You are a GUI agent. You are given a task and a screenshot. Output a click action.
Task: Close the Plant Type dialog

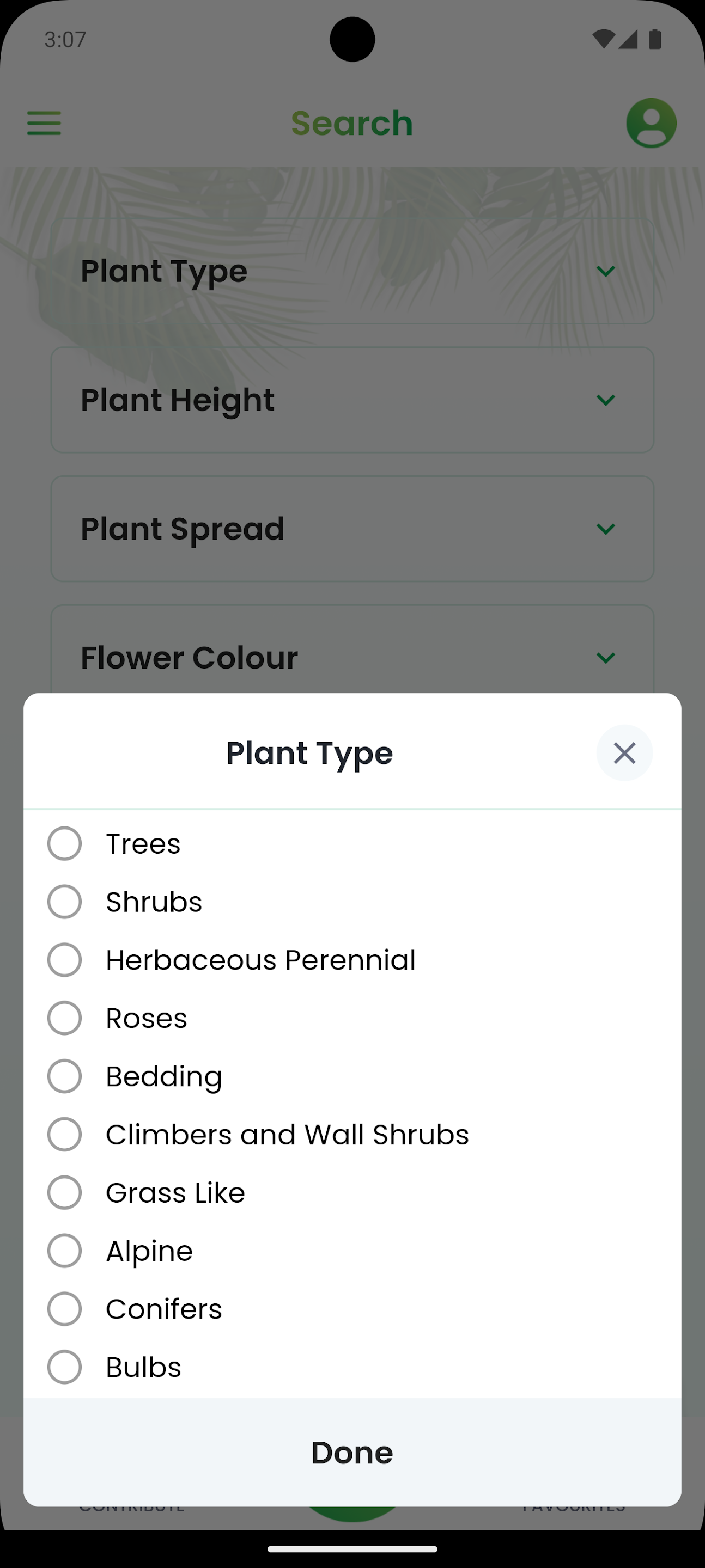click(x=624, y=753)
